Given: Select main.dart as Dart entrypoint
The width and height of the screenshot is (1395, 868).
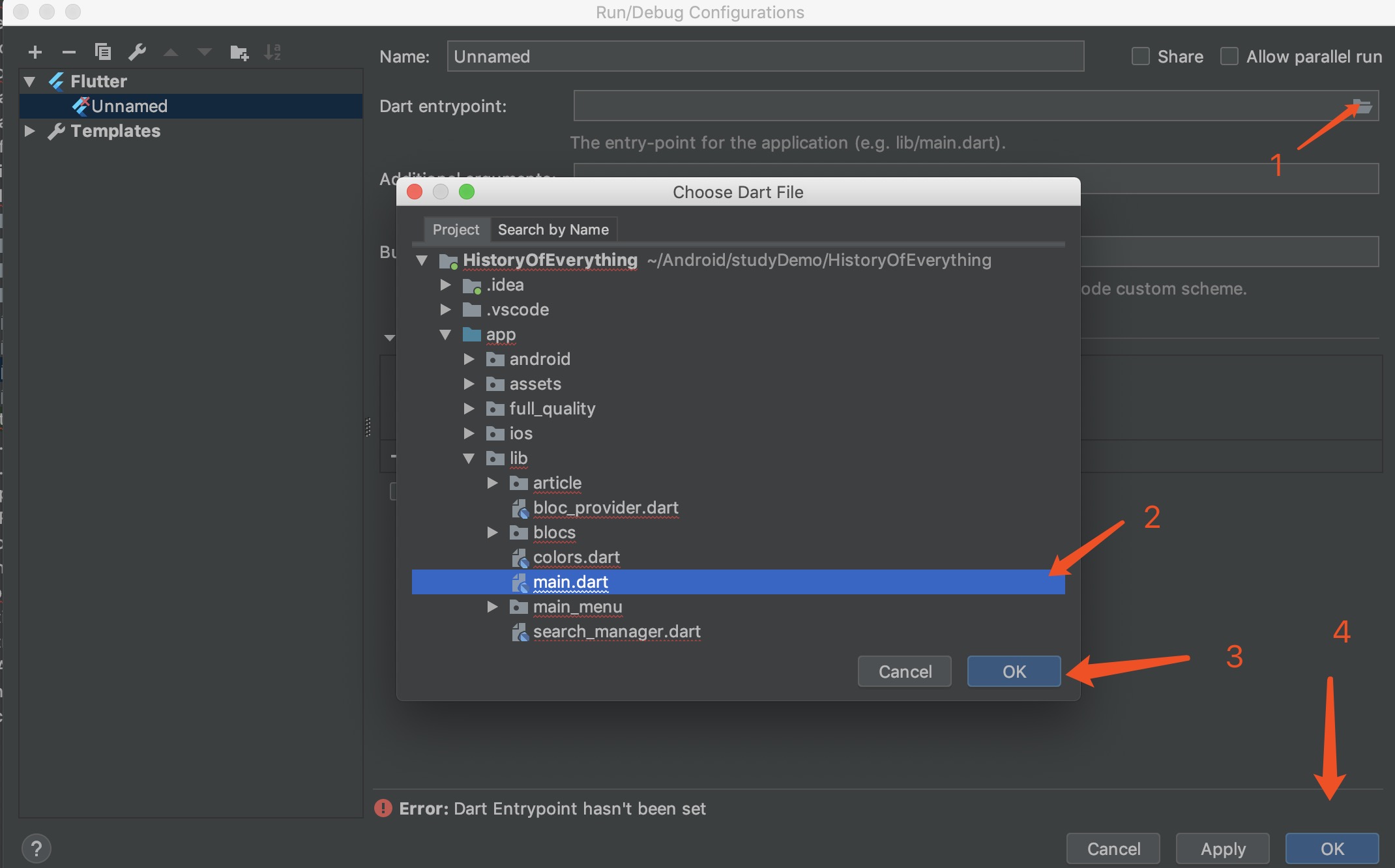Looking at the screenshot, I should pyautogui.click(x=570, y=581).
